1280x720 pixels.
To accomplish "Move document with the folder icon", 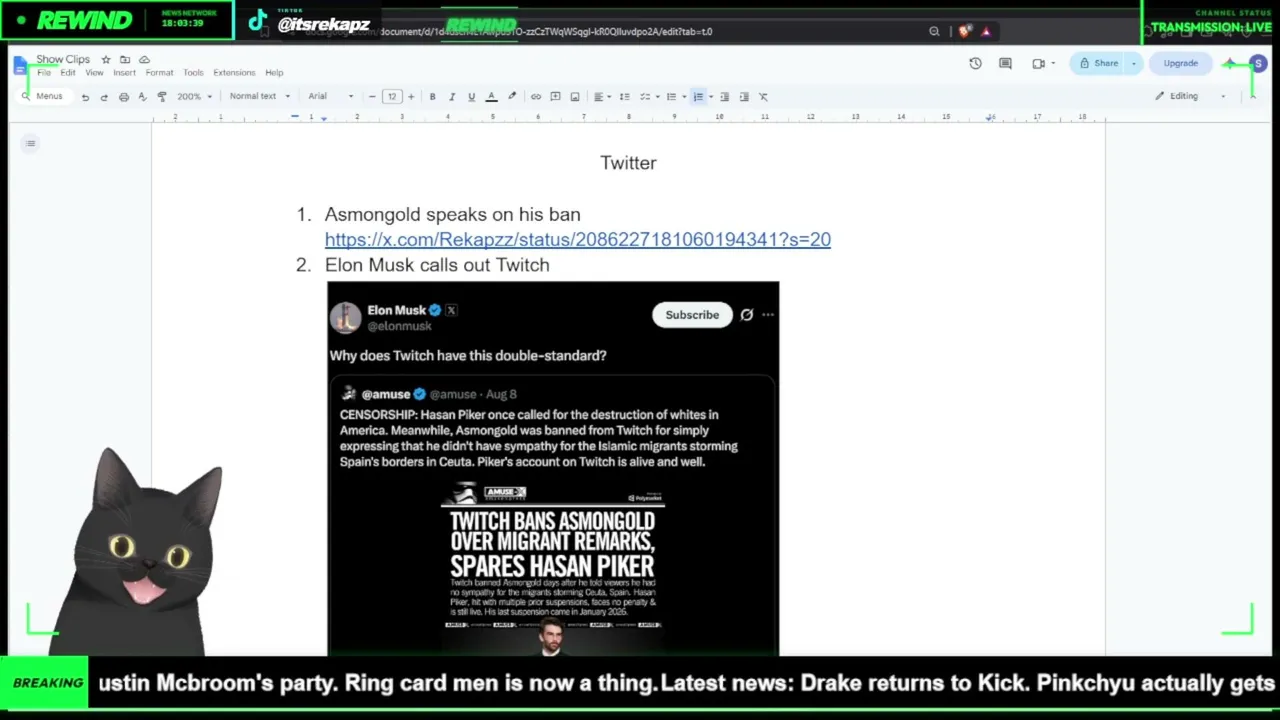I will (125, 60).
